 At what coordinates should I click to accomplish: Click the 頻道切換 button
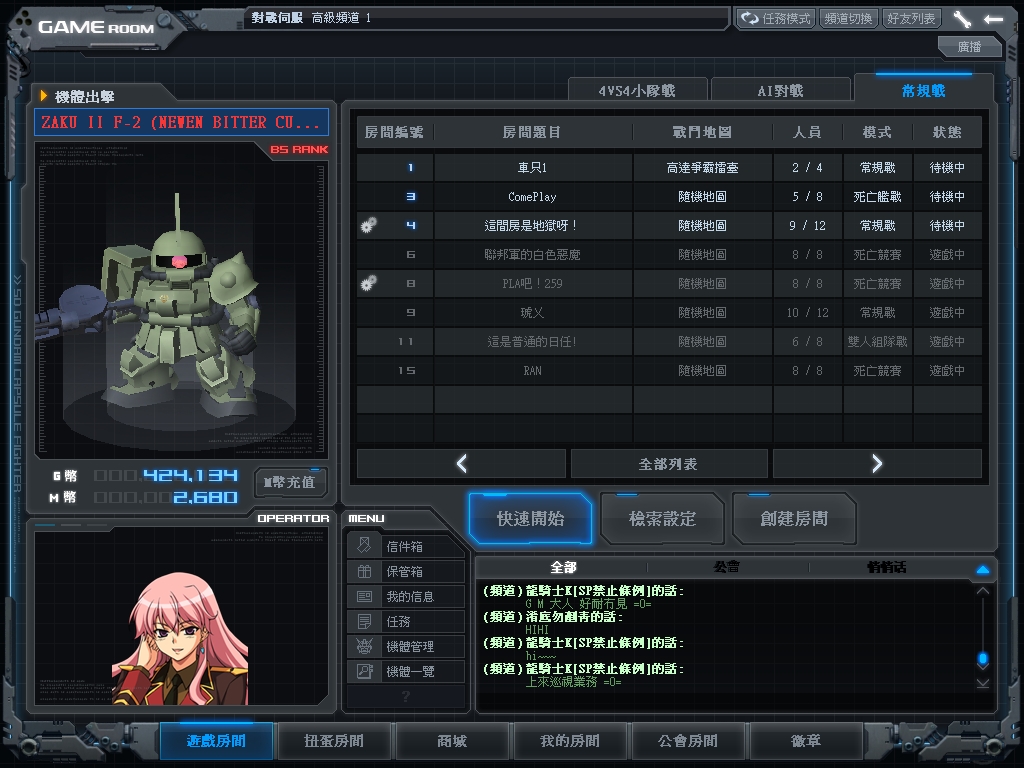pos(848,18)
